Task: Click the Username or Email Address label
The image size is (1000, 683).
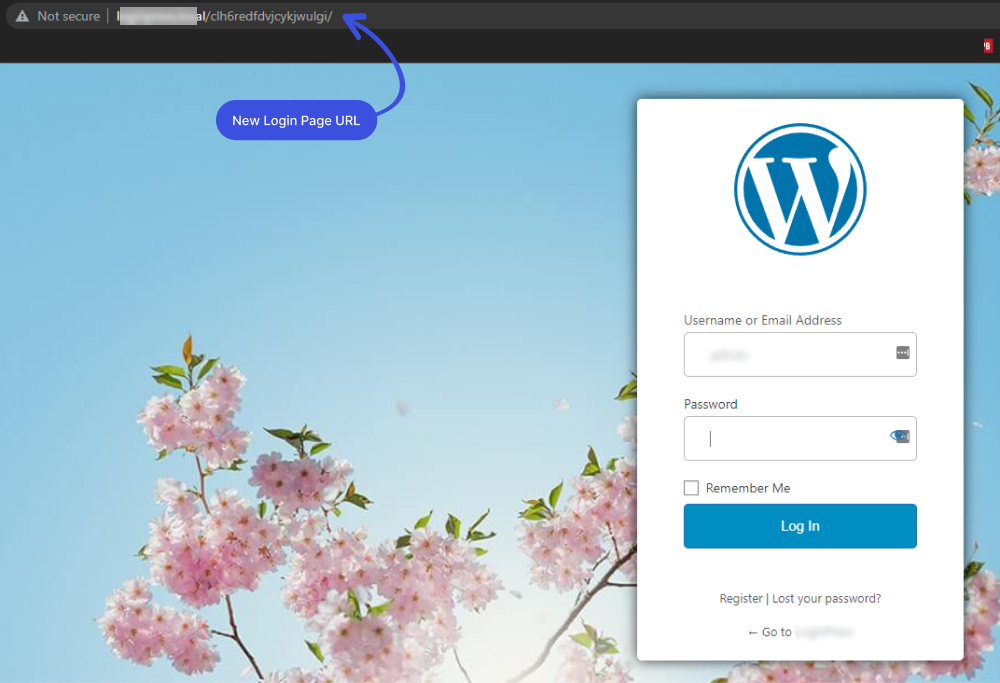Action: point(763,320)
